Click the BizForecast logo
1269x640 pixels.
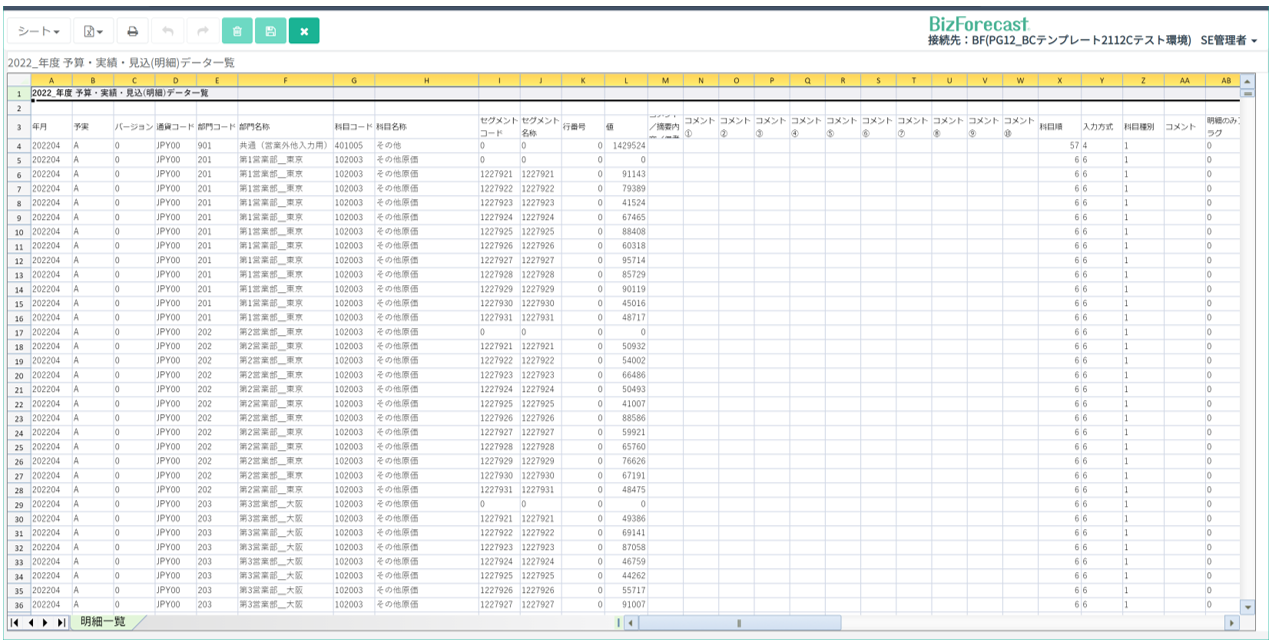point(977,23)
